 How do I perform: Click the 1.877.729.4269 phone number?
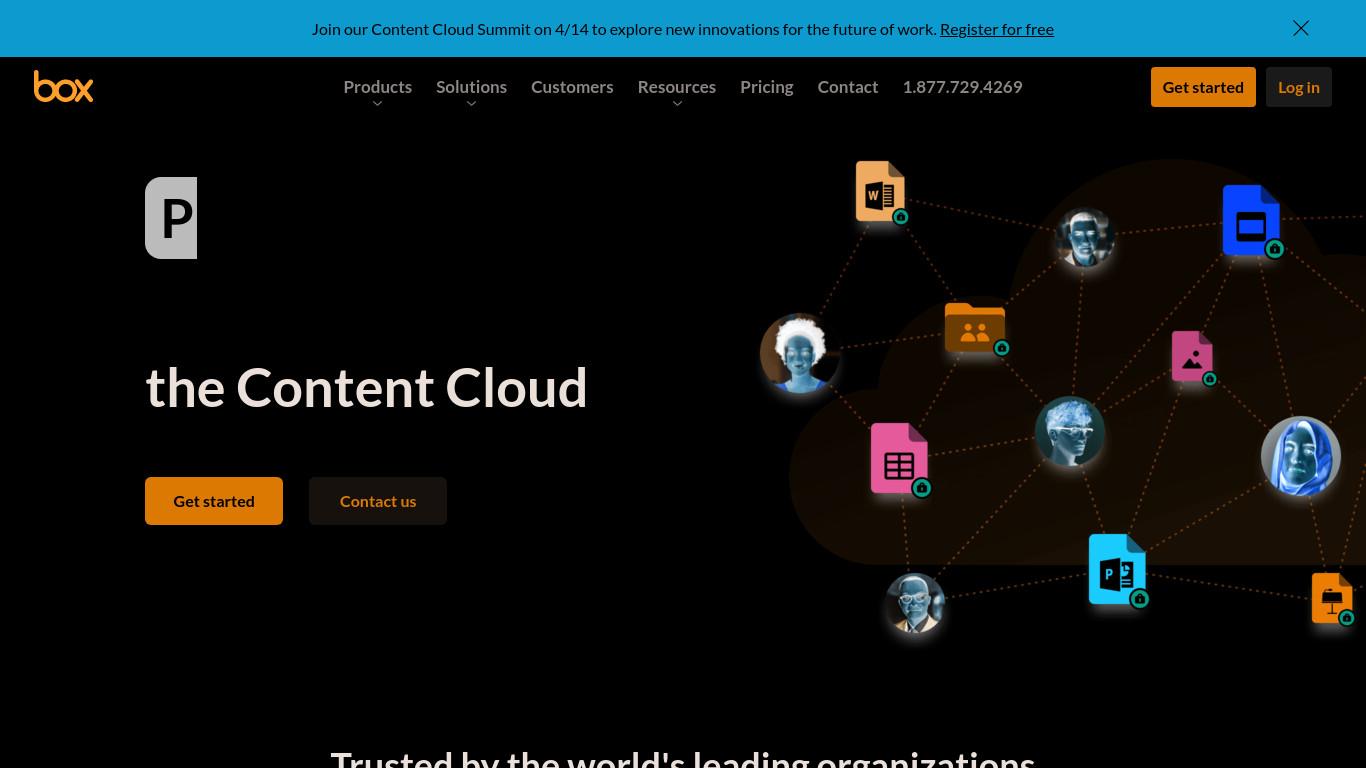[962, 87]
